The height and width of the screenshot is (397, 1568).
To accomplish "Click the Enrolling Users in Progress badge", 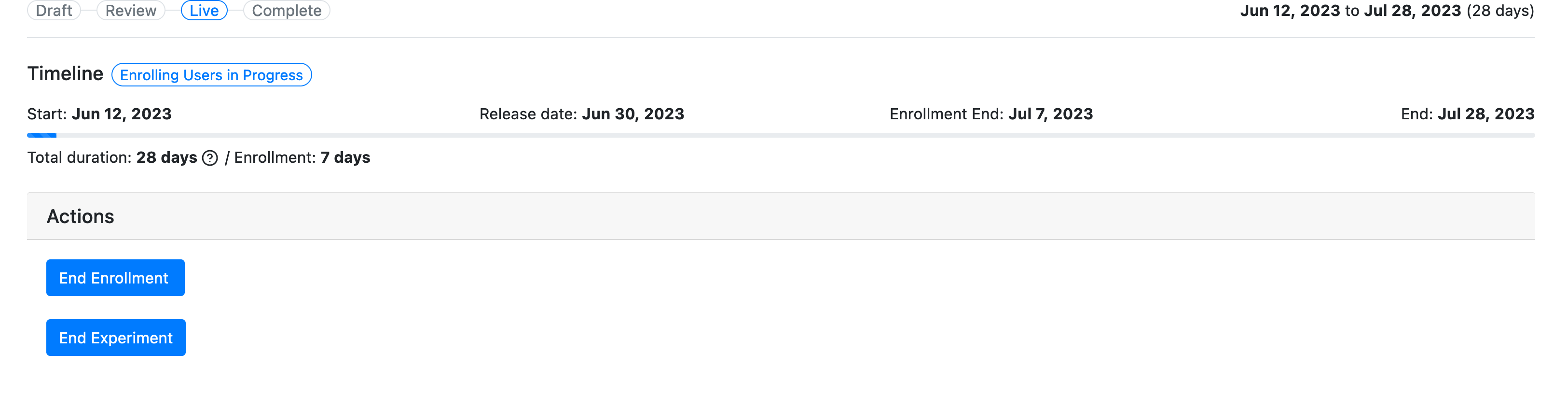I will coord(212,75).
